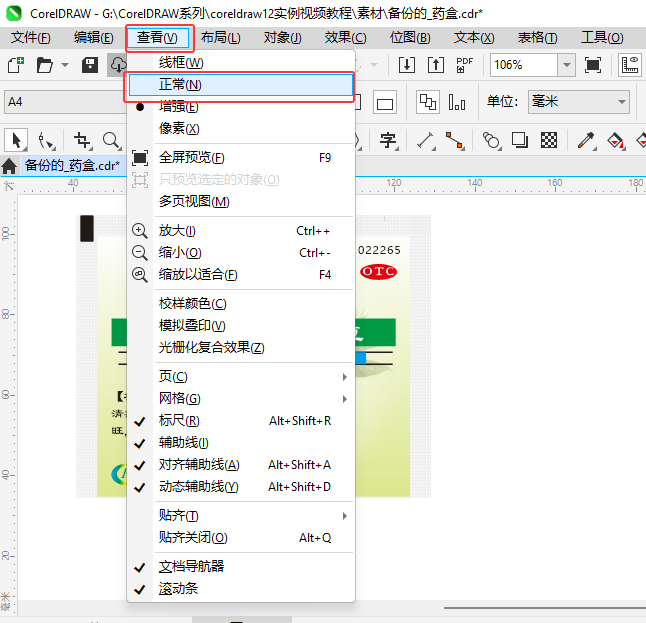Click Multipage View (多页视图) item
Image resolution: width=646 pixels, height=623 pixels.
[241, 201]
